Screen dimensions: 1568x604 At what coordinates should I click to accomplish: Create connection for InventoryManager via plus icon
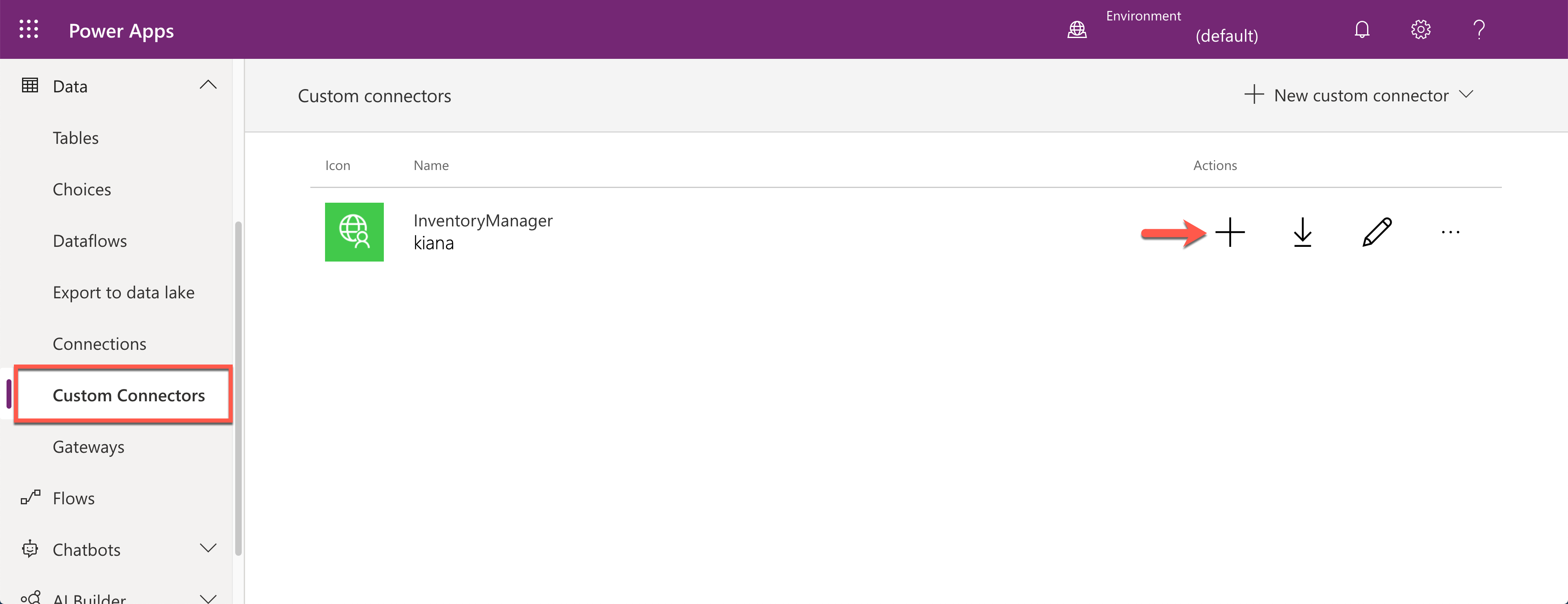tap(1229, 232)
